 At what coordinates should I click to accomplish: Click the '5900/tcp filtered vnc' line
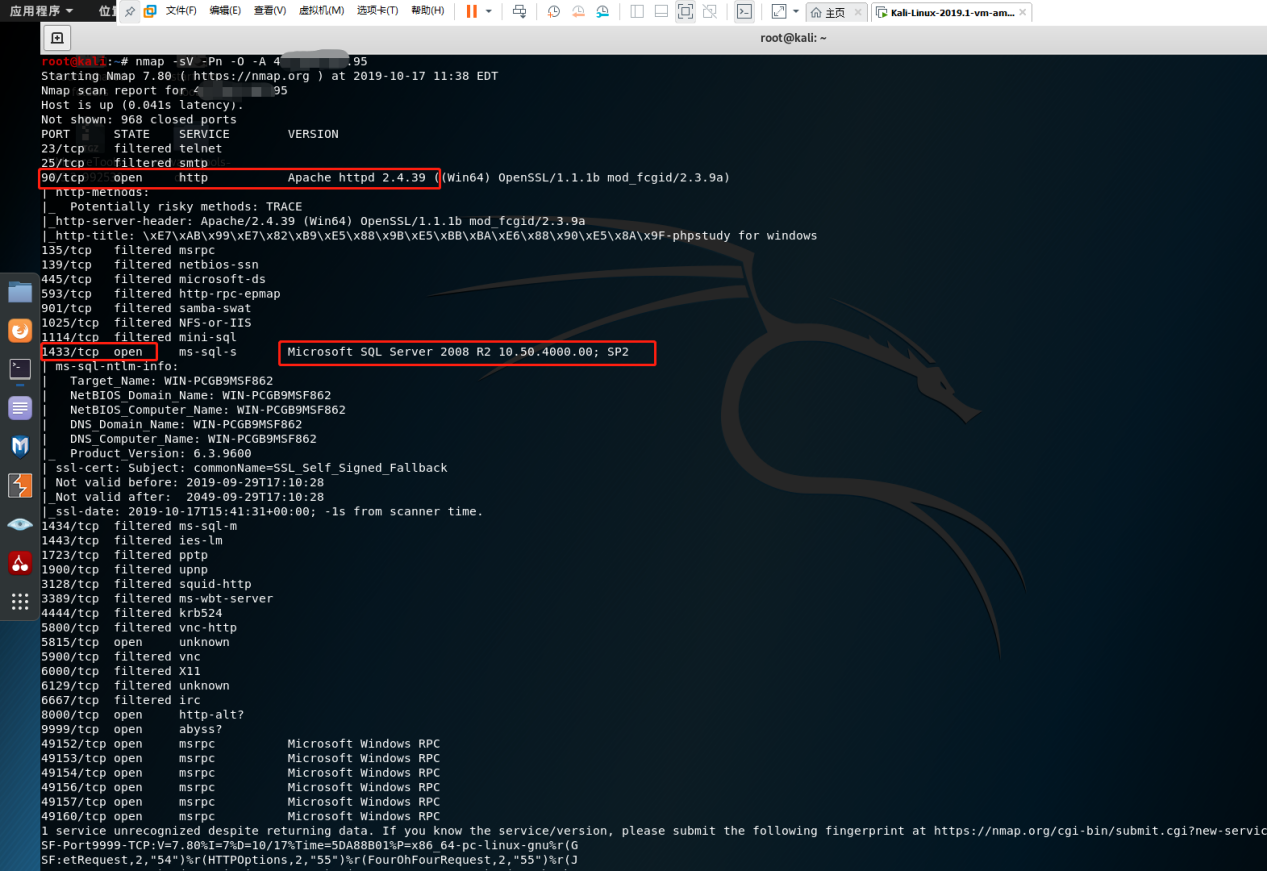[121, 657]
